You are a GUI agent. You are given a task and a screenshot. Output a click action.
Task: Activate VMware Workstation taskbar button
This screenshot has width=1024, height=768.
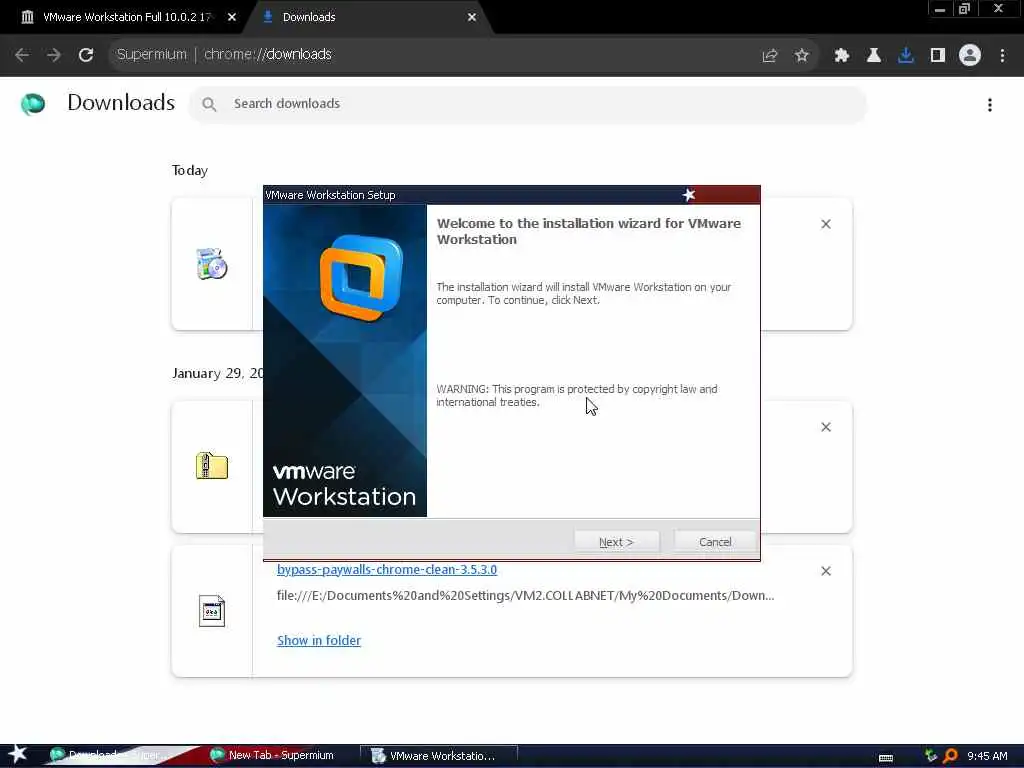439,756
